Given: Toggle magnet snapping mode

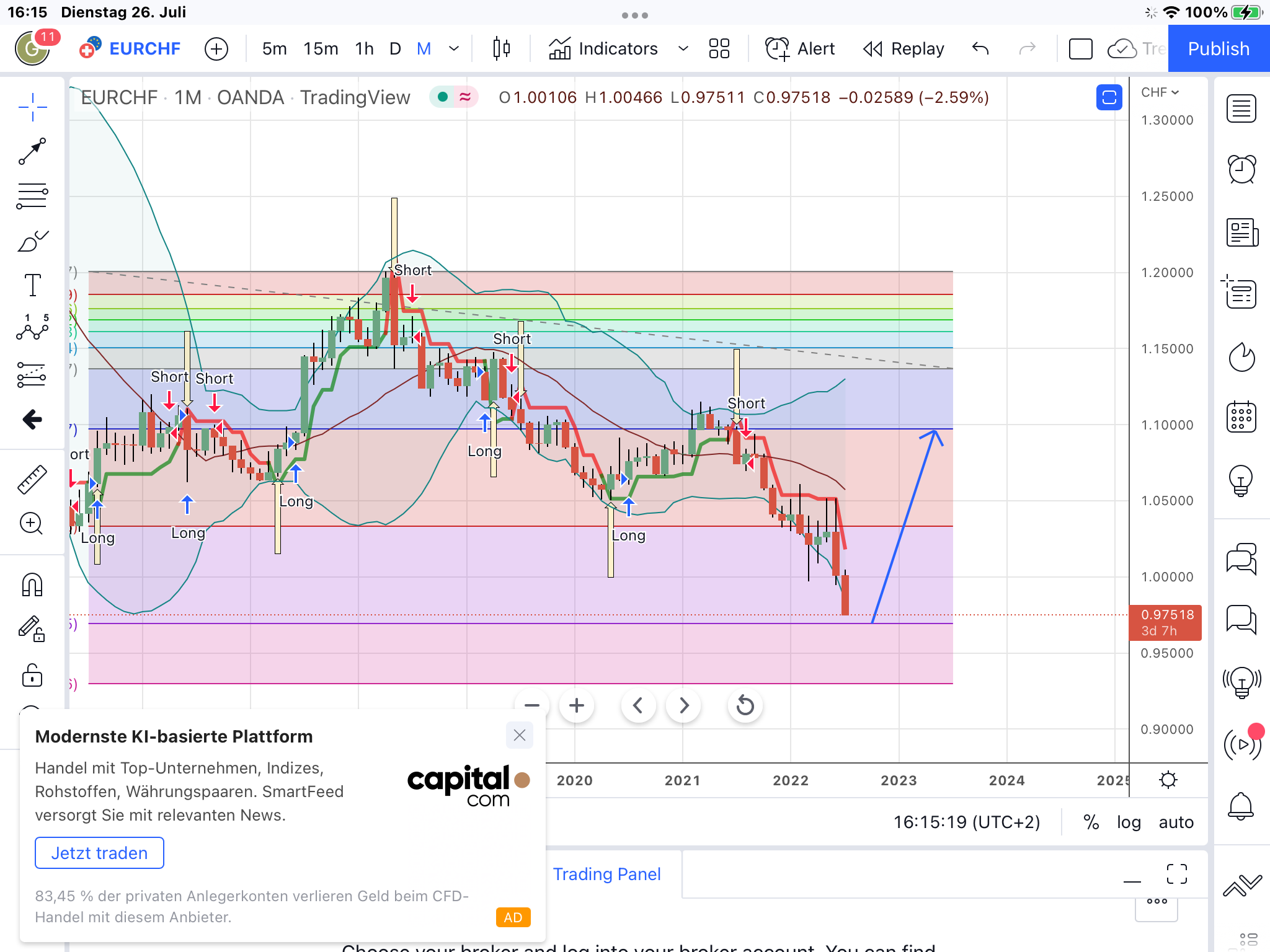Looking at the screenshot, I should pos(32,584).
